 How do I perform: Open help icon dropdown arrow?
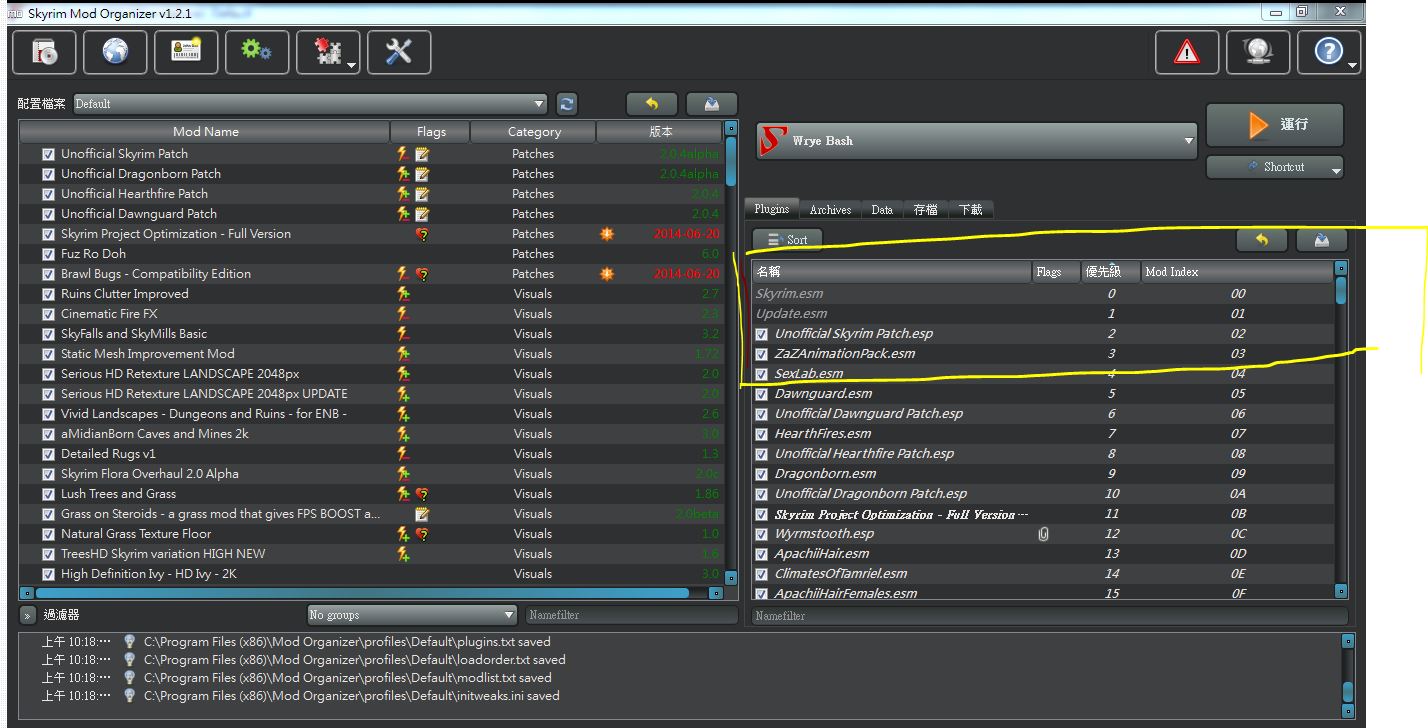pos(1352,67)
